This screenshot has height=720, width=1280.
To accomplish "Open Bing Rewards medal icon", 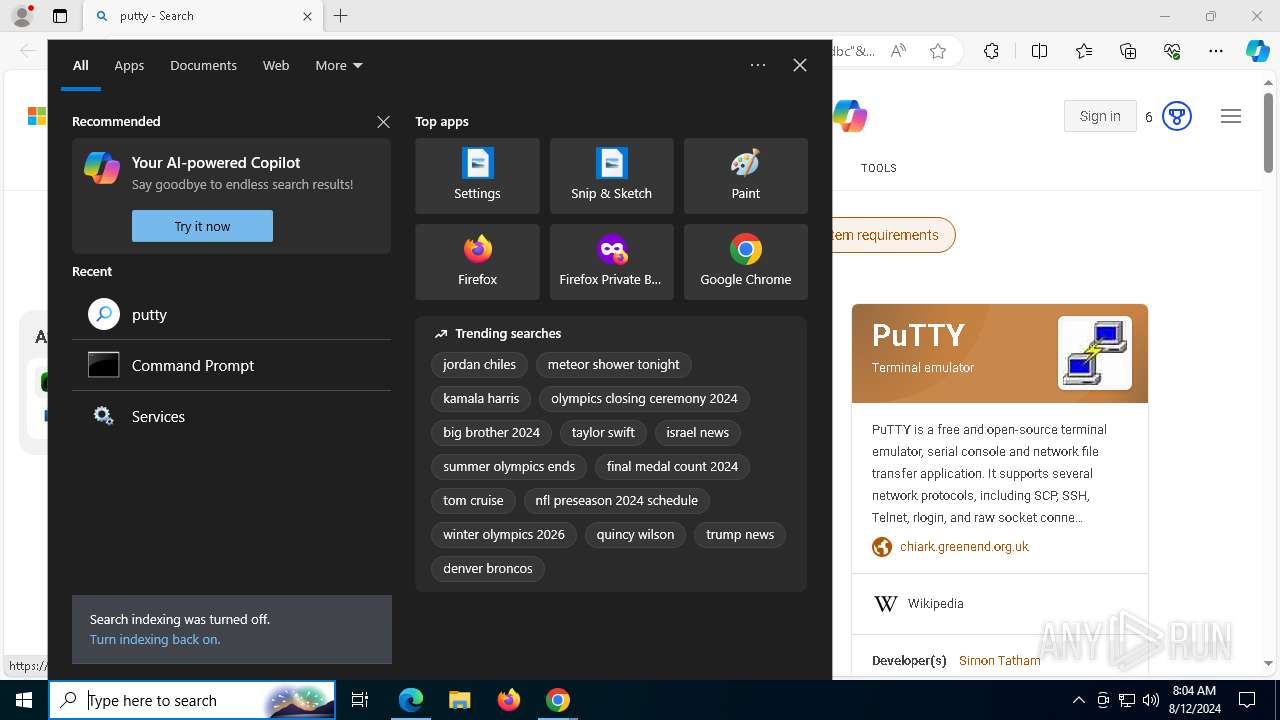I will pos(1177,116).
